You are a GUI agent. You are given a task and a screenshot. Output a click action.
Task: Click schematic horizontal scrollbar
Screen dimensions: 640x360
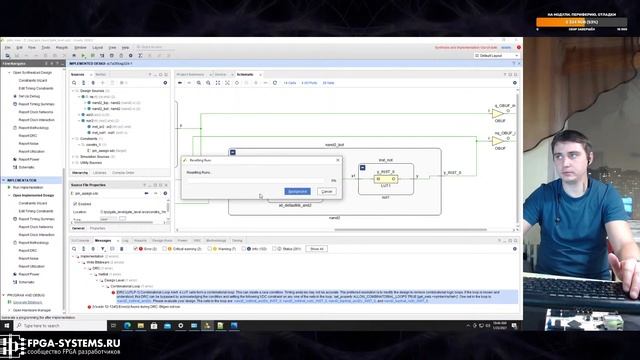(410, 230)
